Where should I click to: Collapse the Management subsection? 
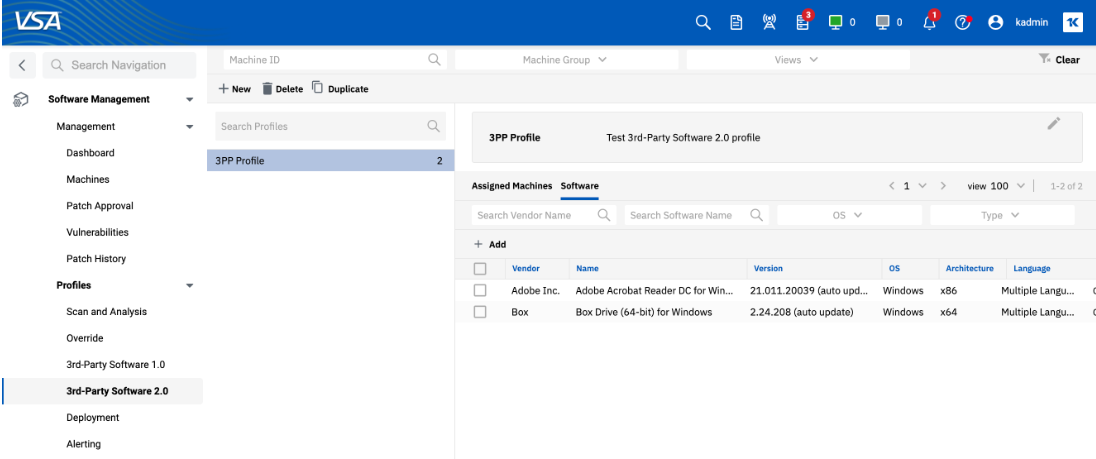tap(189, 126)
